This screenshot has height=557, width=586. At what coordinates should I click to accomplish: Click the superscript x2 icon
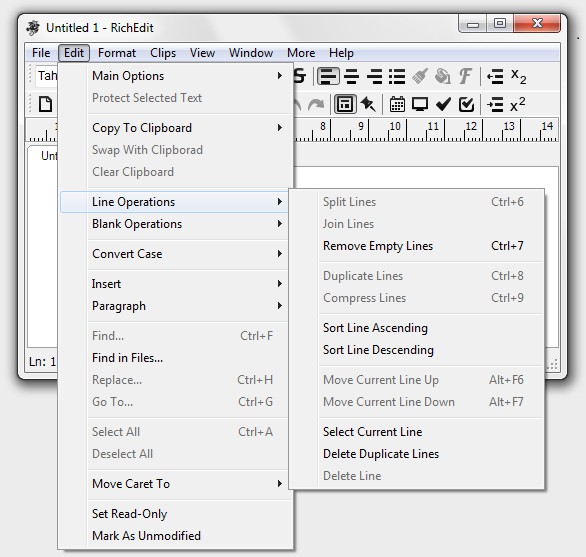518,104
